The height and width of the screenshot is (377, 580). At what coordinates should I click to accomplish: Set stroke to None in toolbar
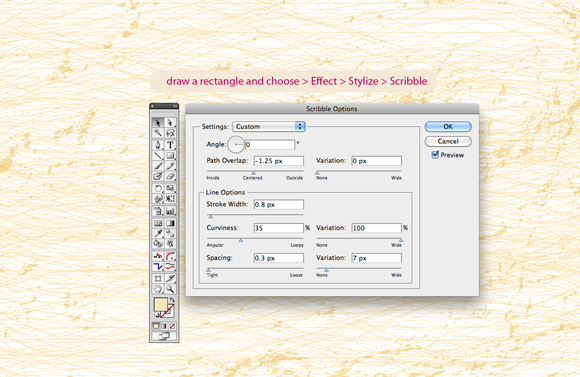tap(172, 326)
